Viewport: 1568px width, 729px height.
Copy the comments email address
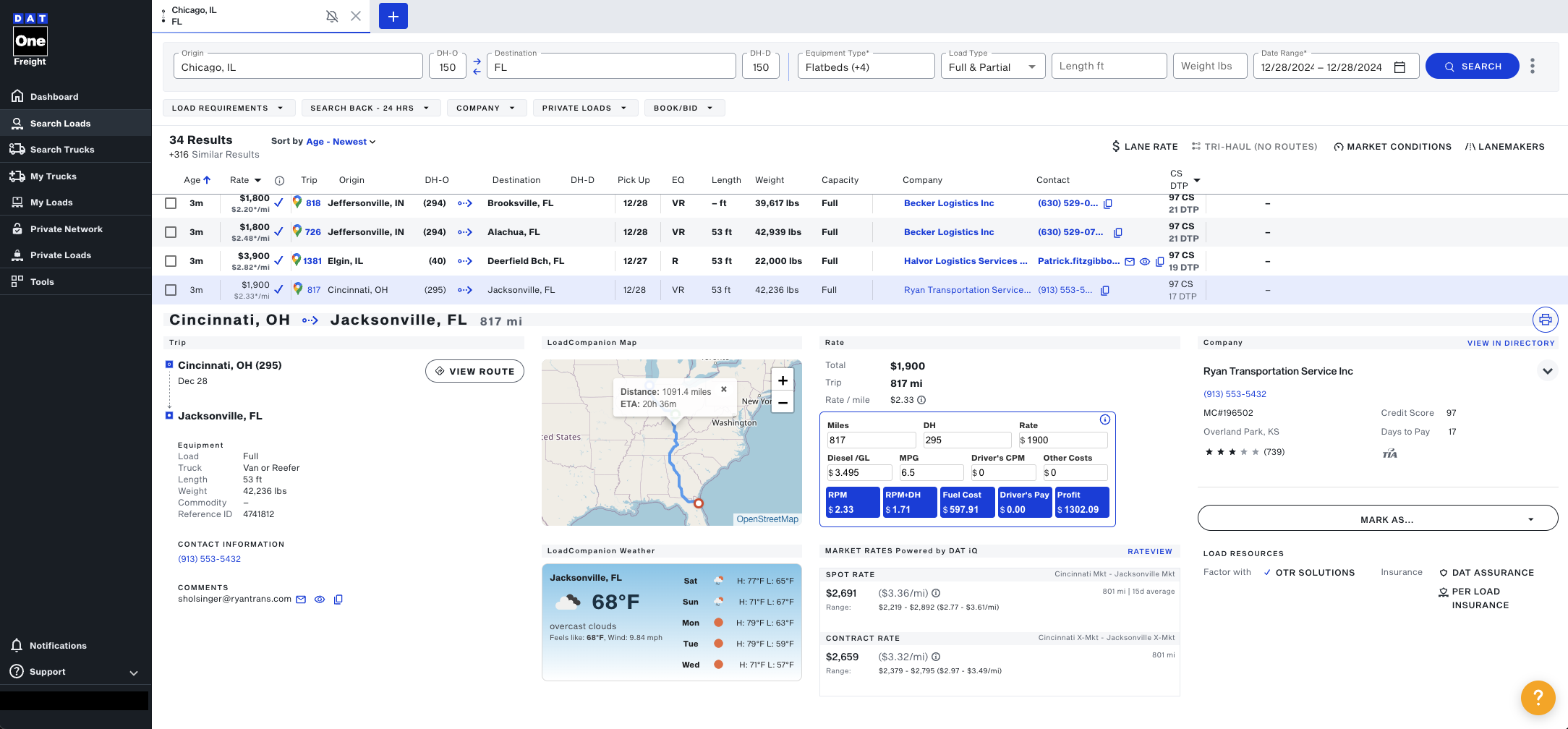[x=338, y=600]
